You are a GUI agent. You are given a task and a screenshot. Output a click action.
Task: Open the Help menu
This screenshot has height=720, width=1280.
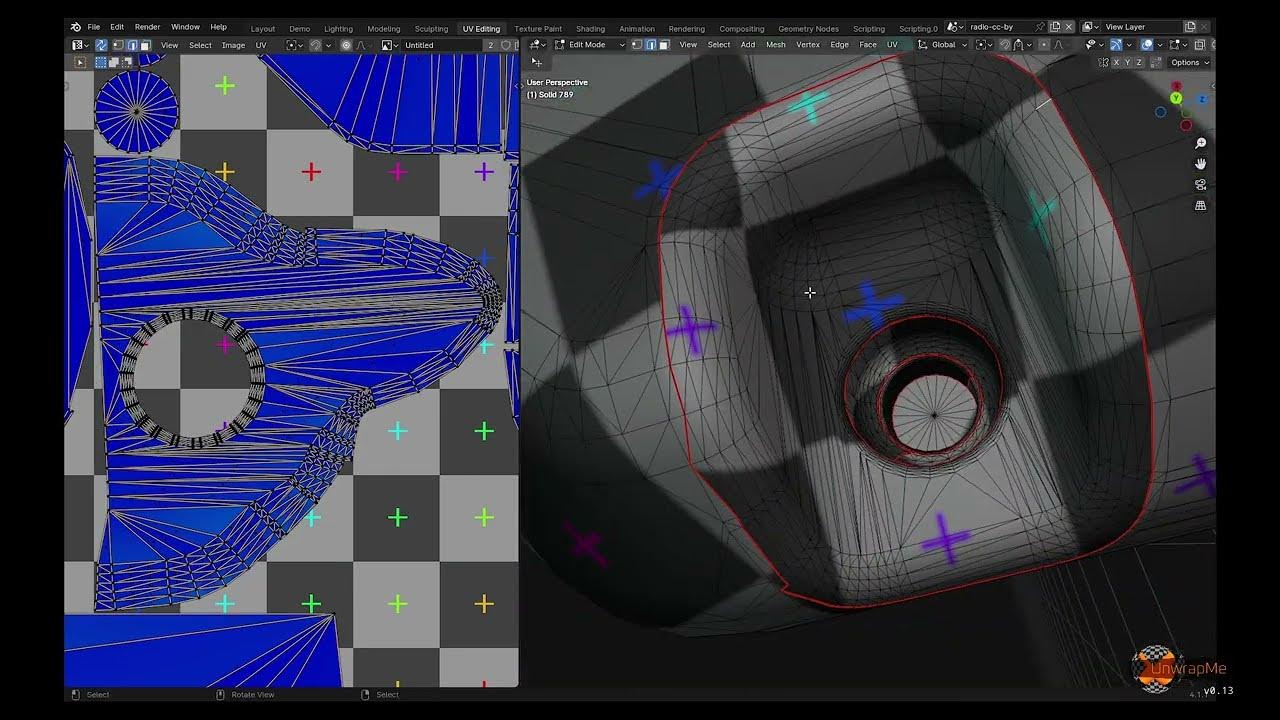coord(219,27)
